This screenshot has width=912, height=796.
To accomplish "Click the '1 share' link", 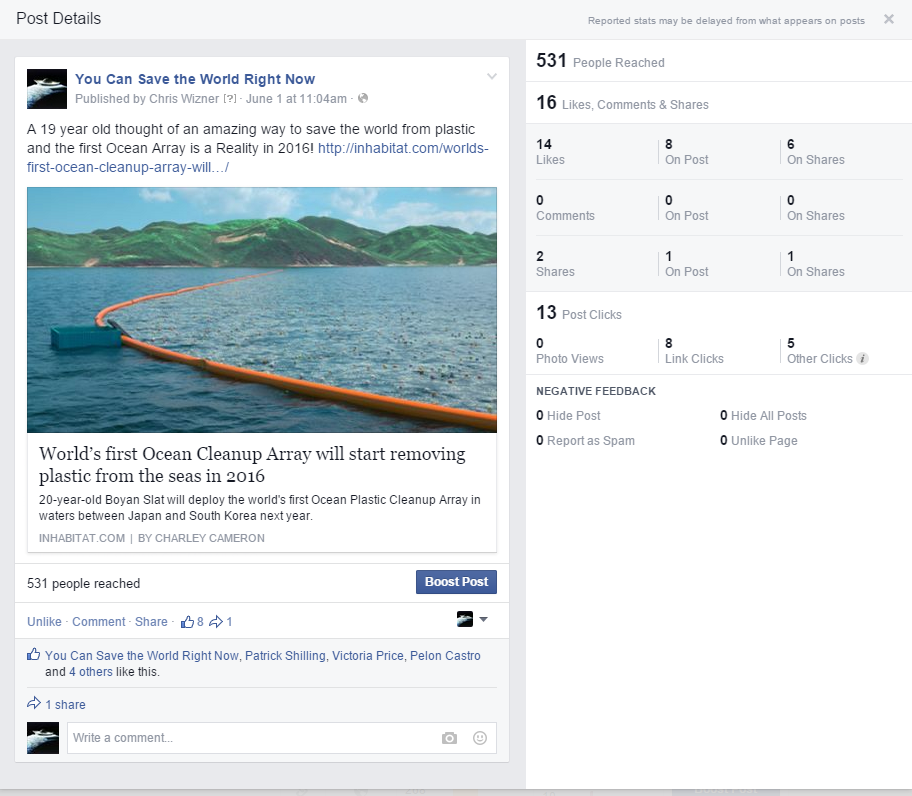I will 65,705.
